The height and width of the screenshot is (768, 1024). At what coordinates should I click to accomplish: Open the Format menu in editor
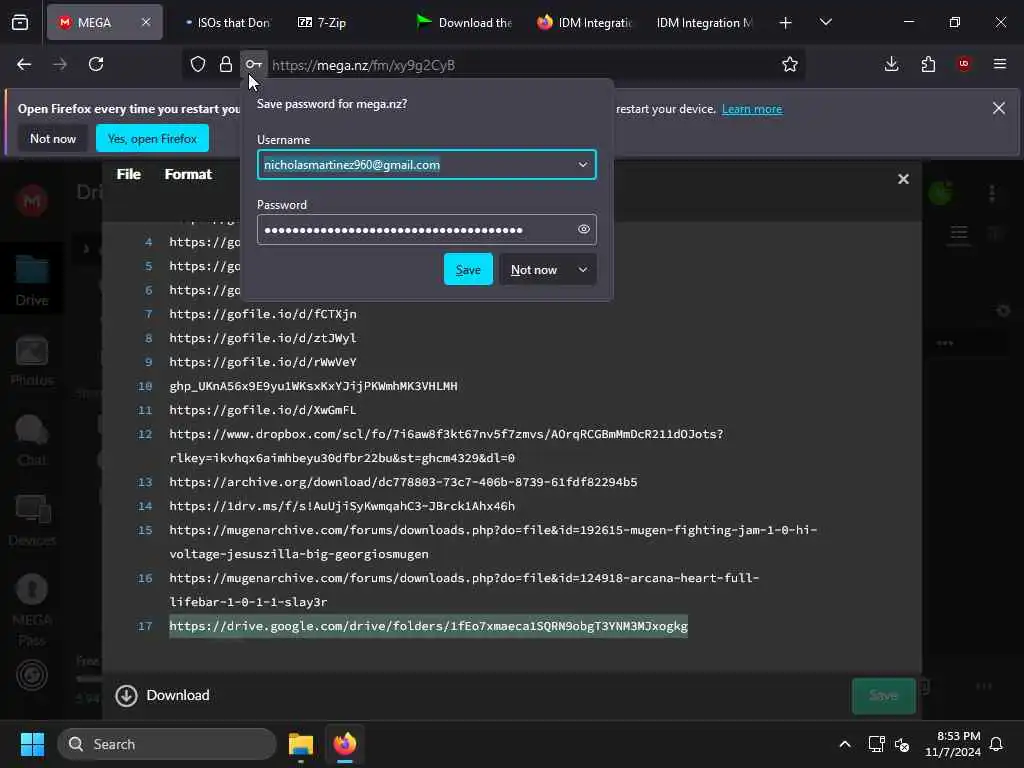tap(188, 174)
